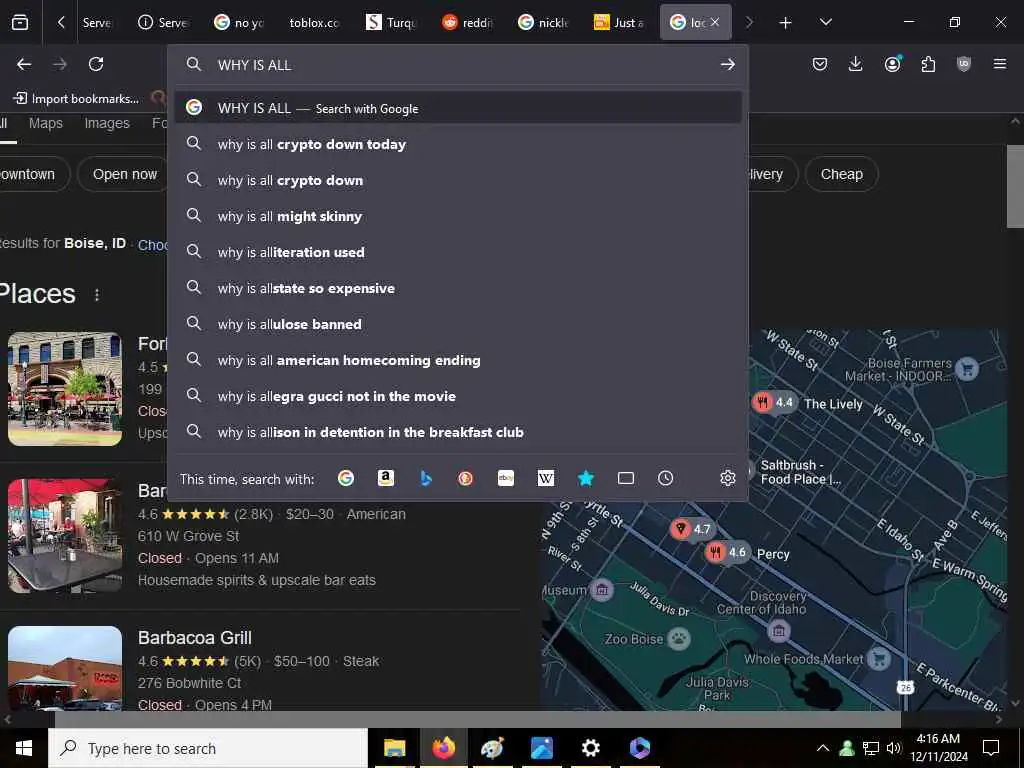Open Barbacoa Grill photo thumbnail
The height and width of the screenshot is (768, 1024).
pyautogui.click(x=65, y=668)
